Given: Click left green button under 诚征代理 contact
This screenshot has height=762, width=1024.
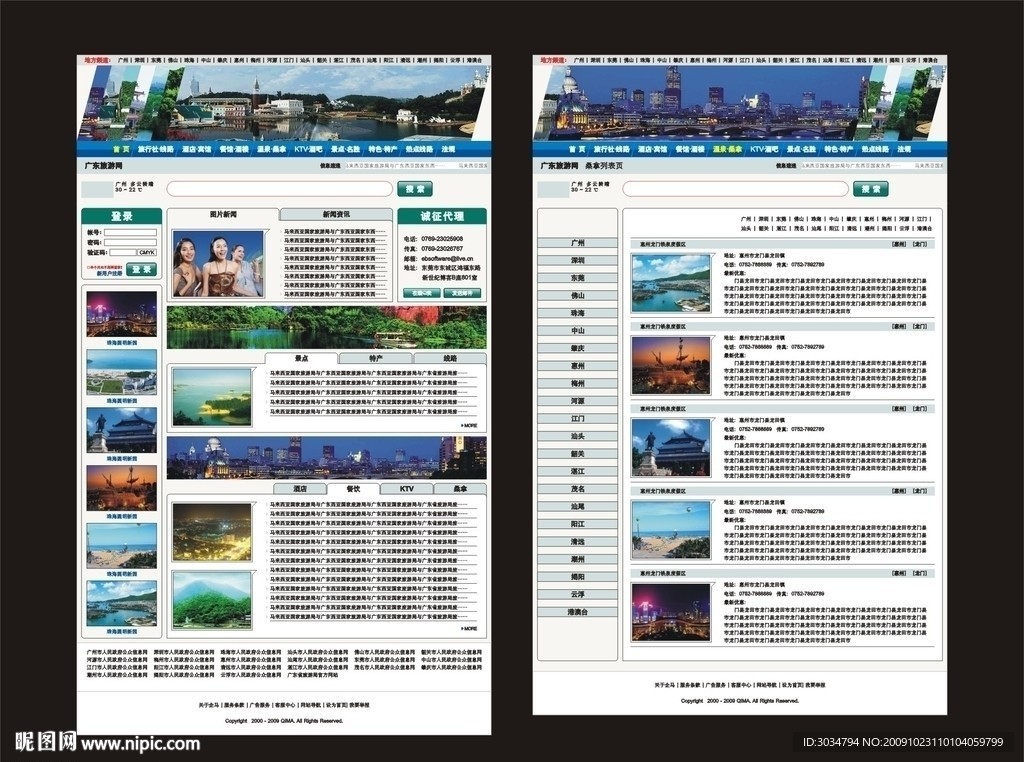Looking at the screenshot, I should 421,293.
